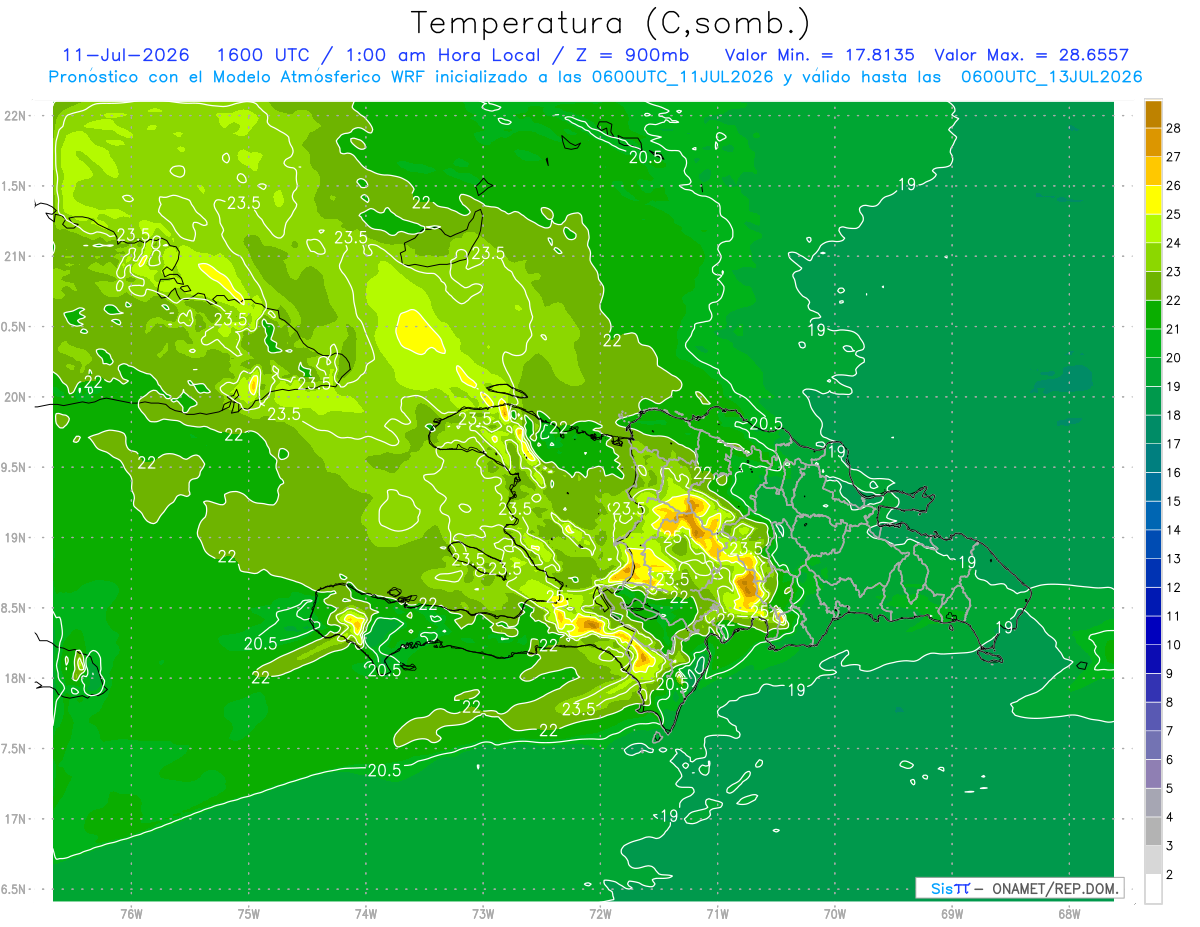1200x927 pixels.
Task: Click 'Valor Min. = 17.8135' value
Action: coord(819,55)
